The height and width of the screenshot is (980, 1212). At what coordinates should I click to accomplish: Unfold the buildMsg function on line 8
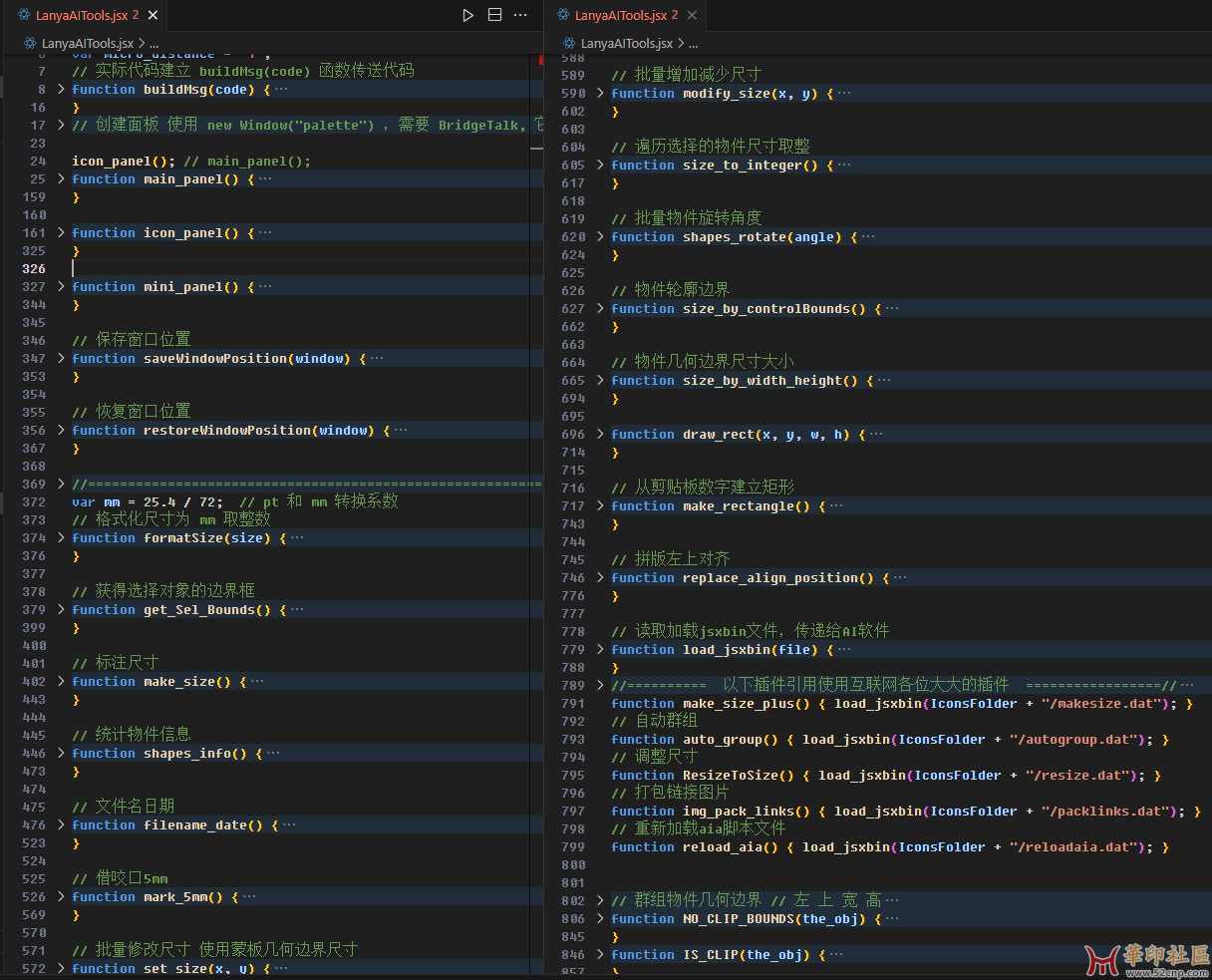[x=61, y=90]
